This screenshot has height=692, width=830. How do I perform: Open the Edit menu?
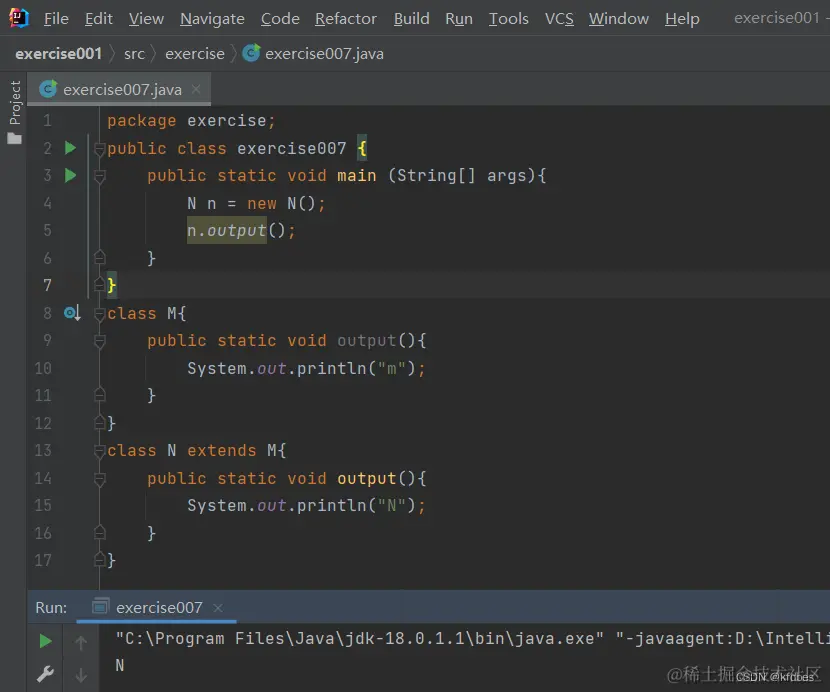98,19
